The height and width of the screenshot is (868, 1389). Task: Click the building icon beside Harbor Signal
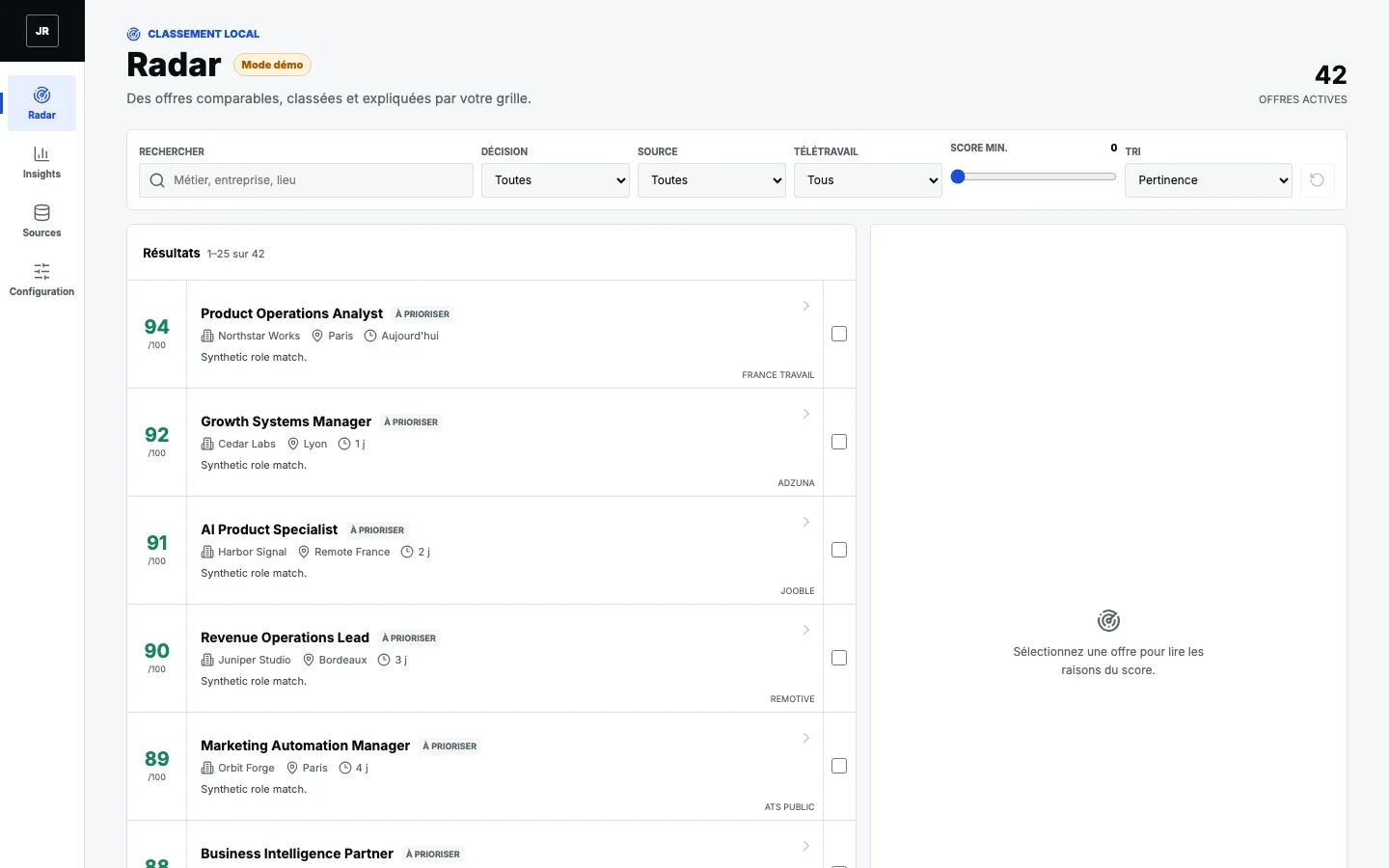[207, 552]
